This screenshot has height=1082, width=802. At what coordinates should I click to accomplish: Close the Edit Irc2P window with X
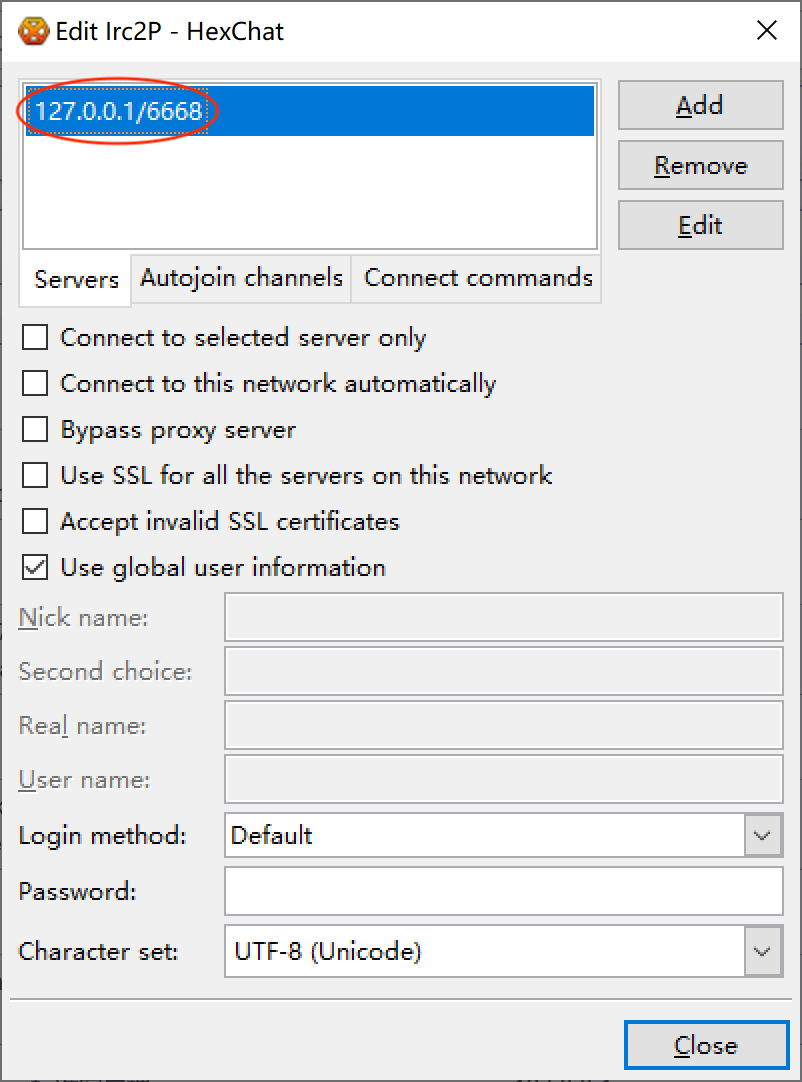click(767, 31)
